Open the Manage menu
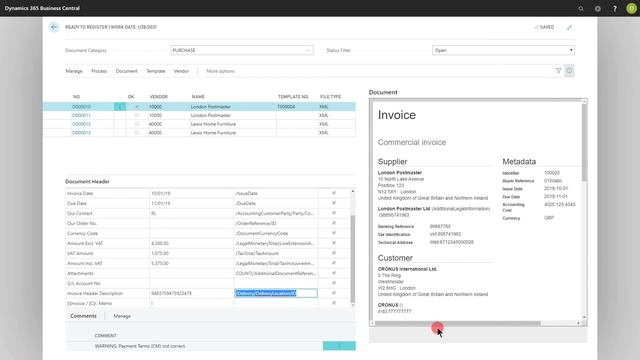640x360 pixels. [74, 71]
